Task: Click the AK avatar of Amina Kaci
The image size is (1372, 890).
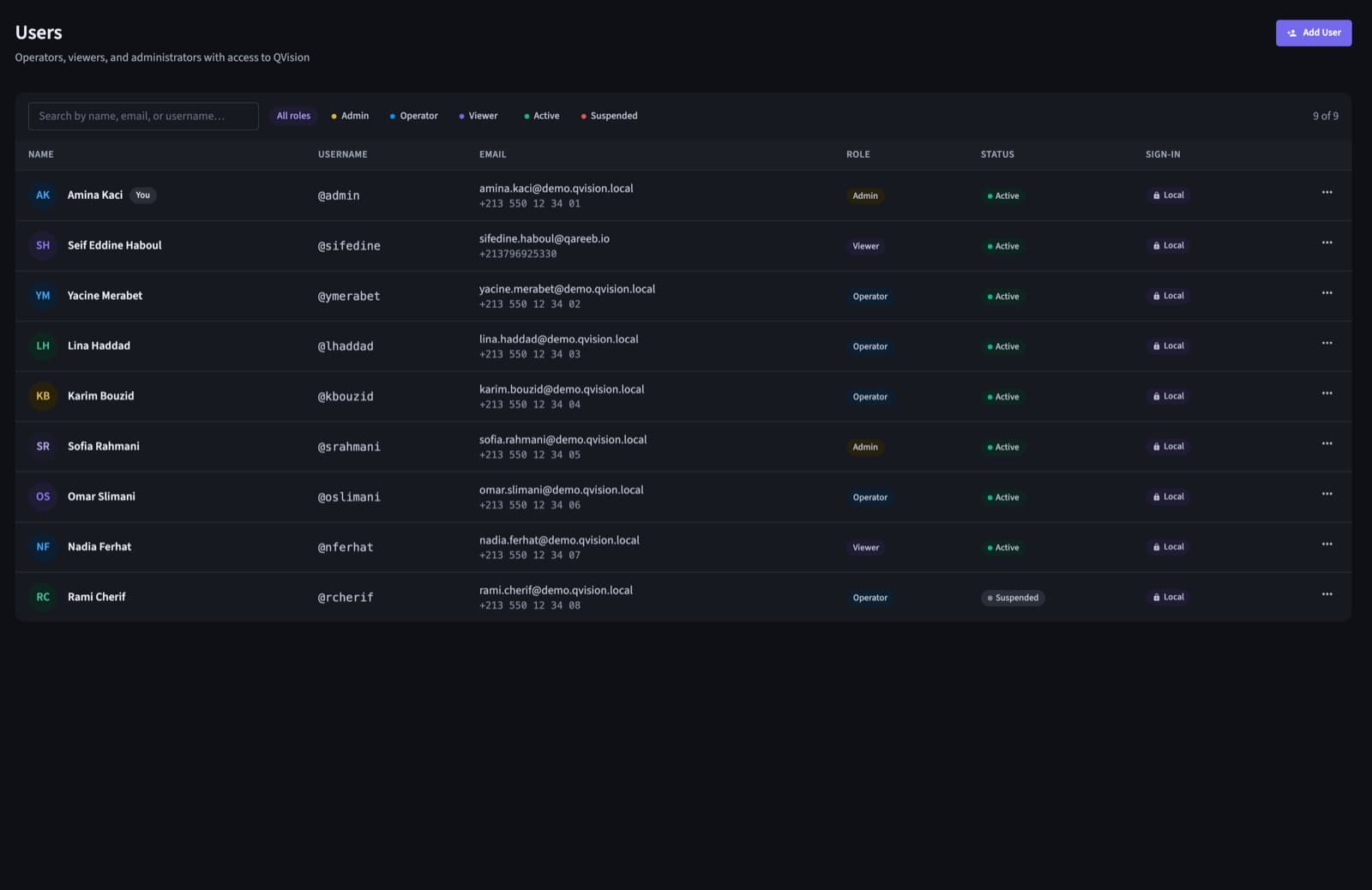Action: (43, 195)
